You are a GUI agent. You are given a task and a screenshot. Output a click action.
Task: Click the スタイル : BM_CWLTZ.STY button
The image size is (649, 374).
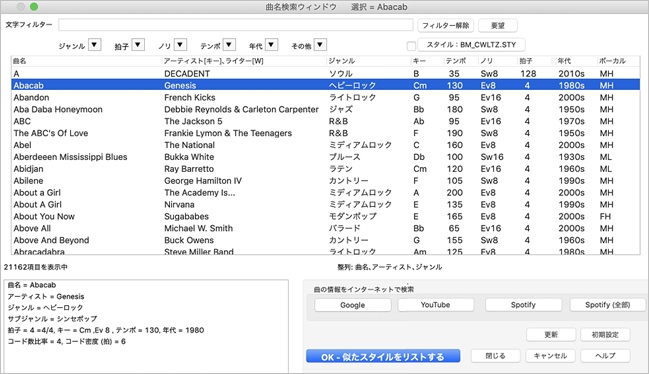click(x=471, y=45)
